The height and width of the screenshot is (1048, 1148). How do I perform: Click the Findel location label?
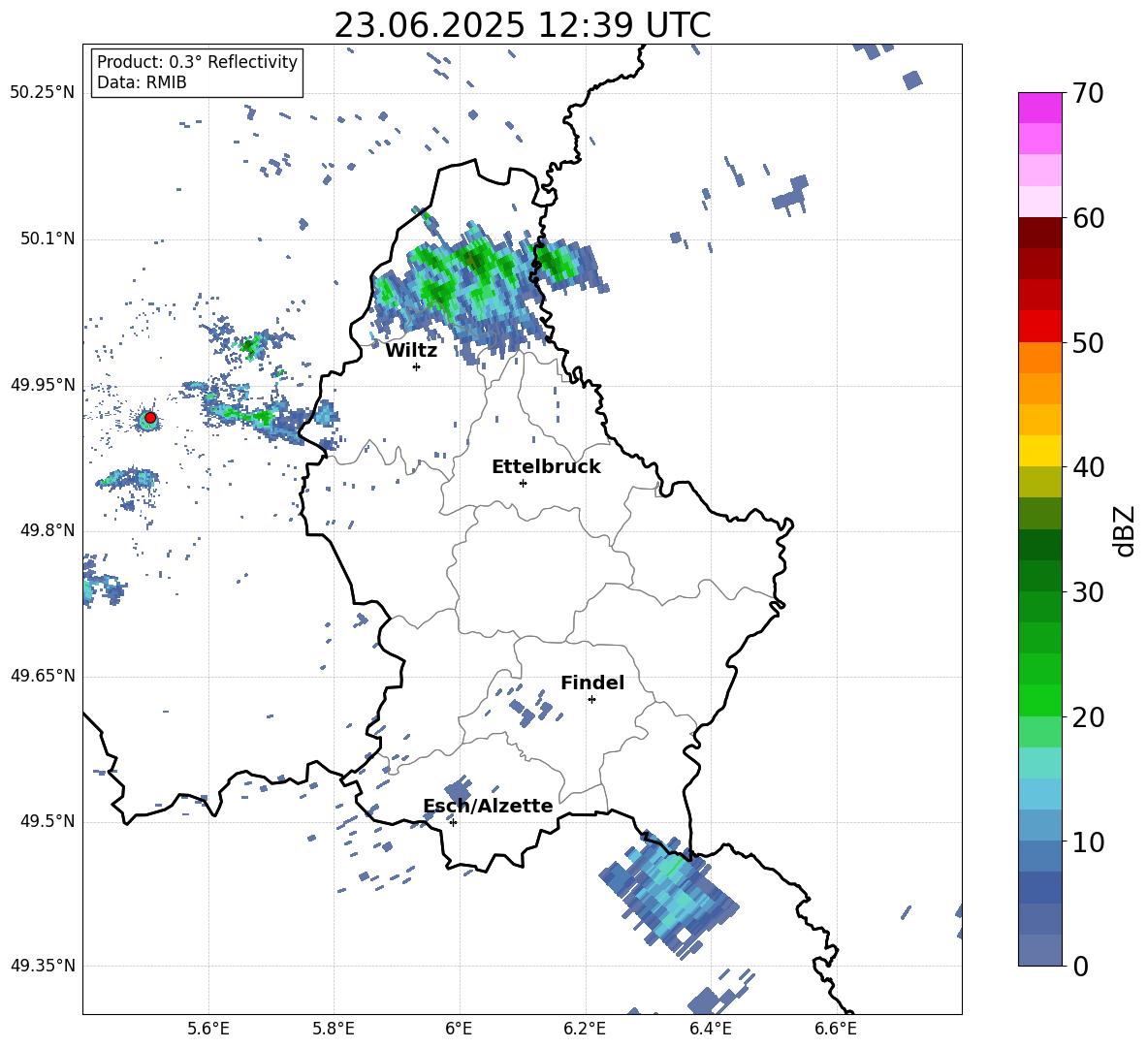592,683
